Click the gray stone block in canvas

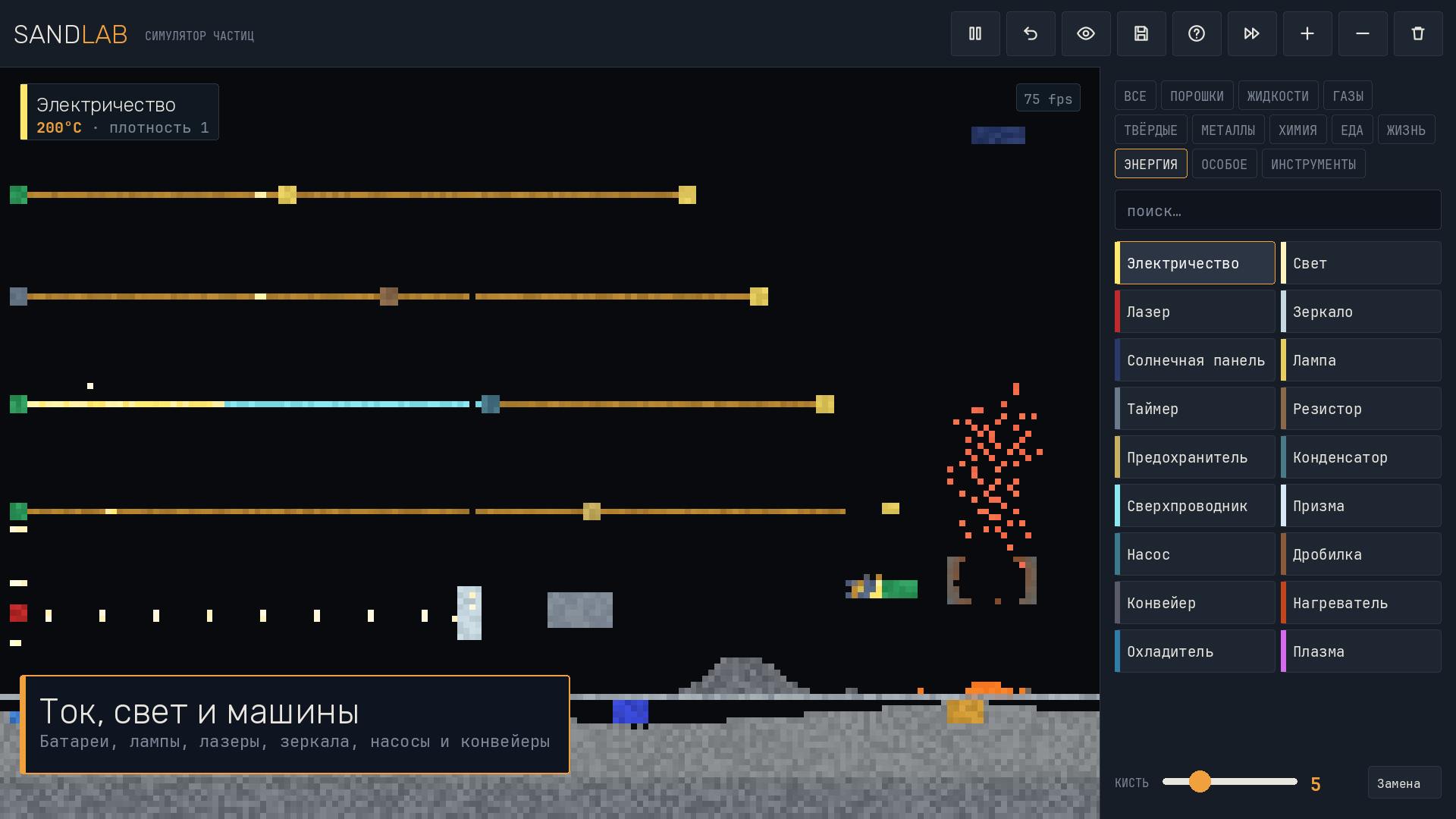tap(580, 610)
